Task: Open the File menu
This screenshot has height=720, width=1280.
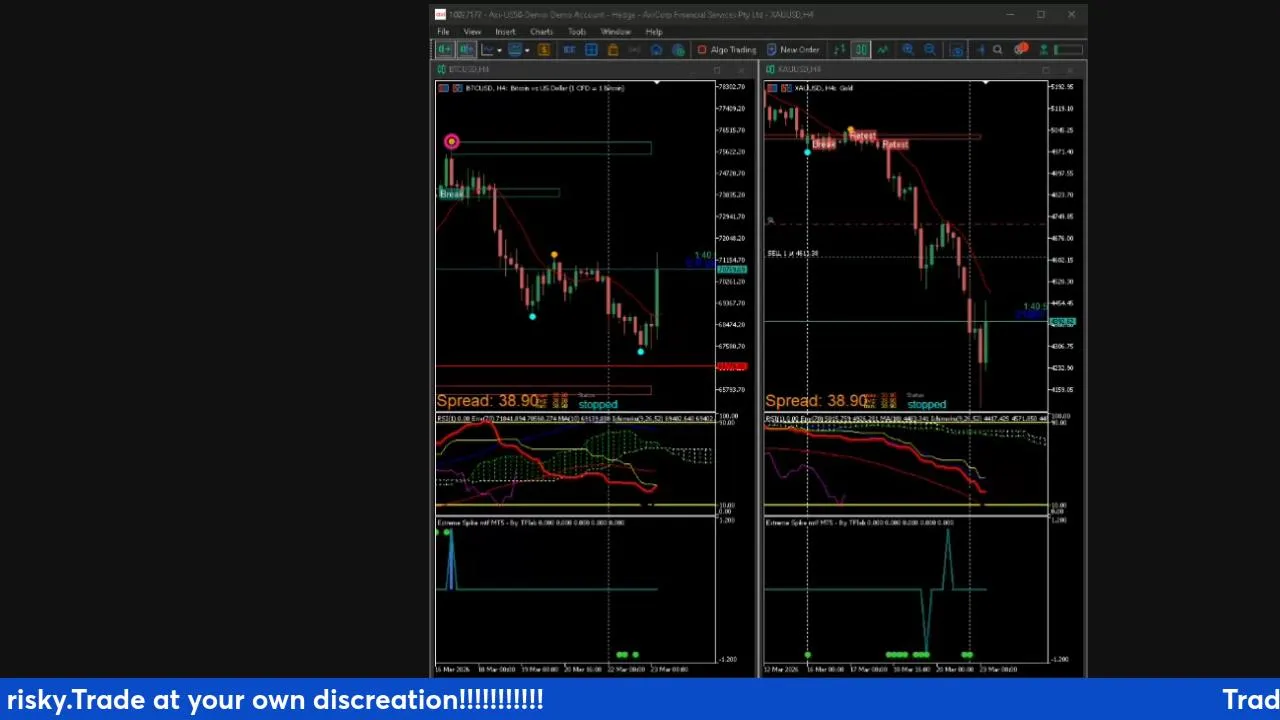Action: pyautogui.click(x=443, y=32)
